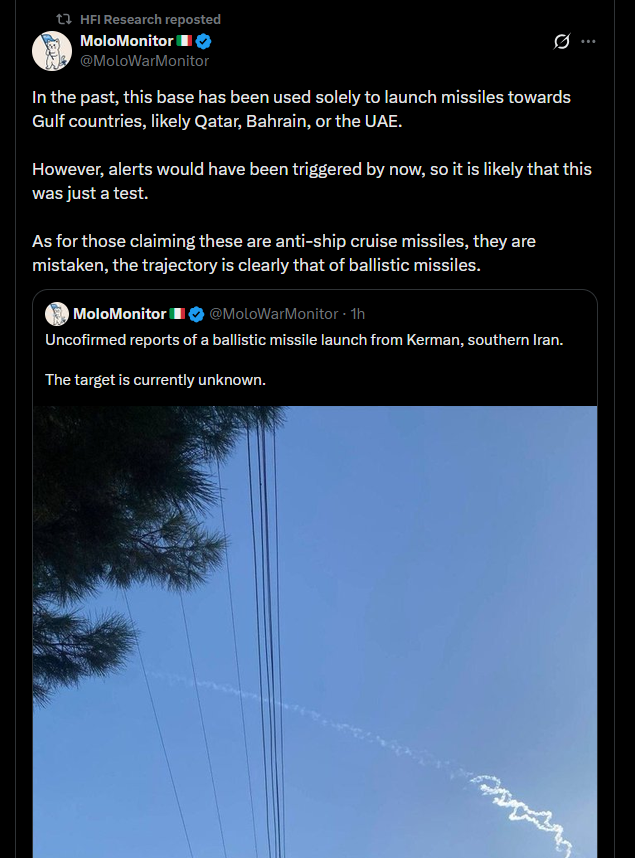Click the "1h" timestamp of the quoted tweet
Screen dimensions: 635x858
[357, 314]
